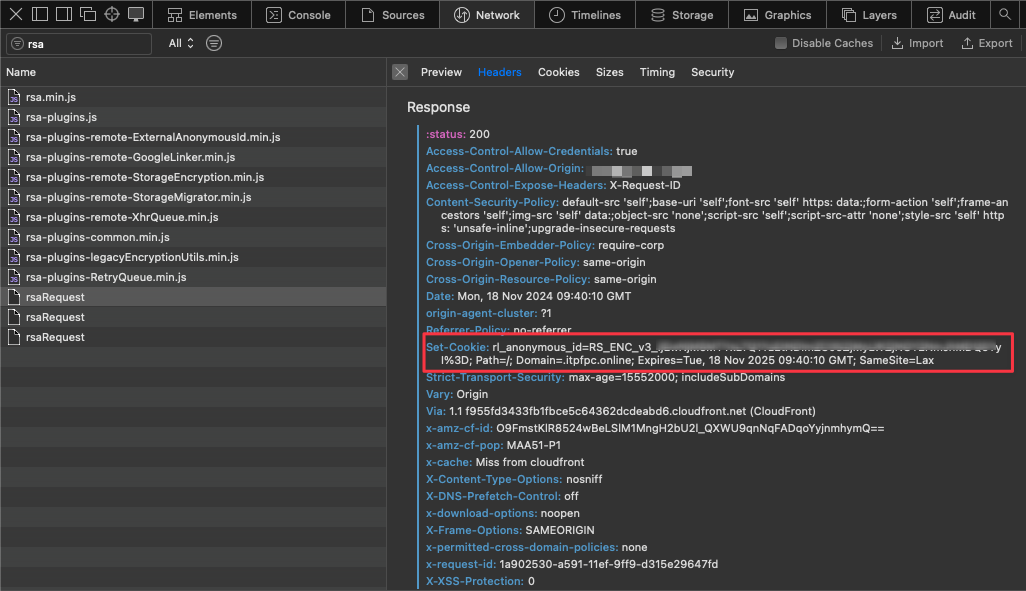Image resolution: width=1026 pixels, height=591 pixels.
Task: Select rsa-plugins-common.min.js row
Action: tap(193, 237)
